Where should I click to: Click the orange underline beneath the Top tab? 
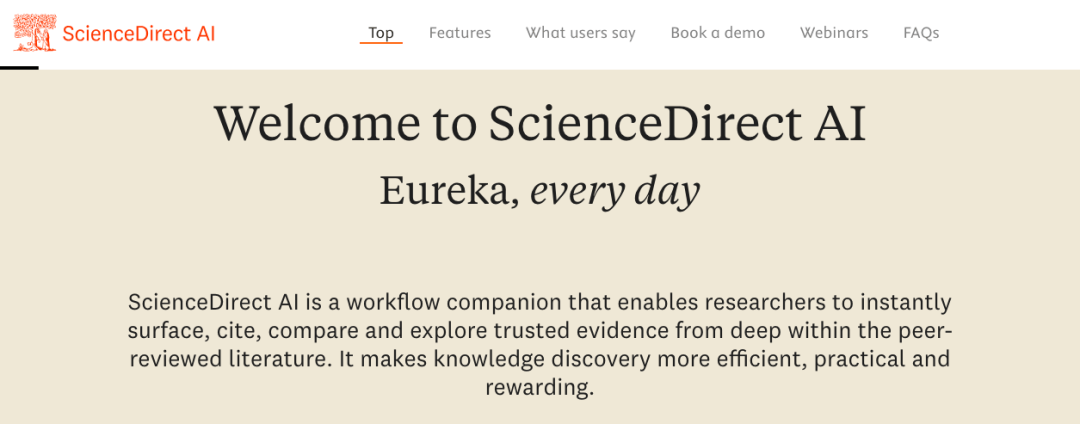tap(381, 44)
